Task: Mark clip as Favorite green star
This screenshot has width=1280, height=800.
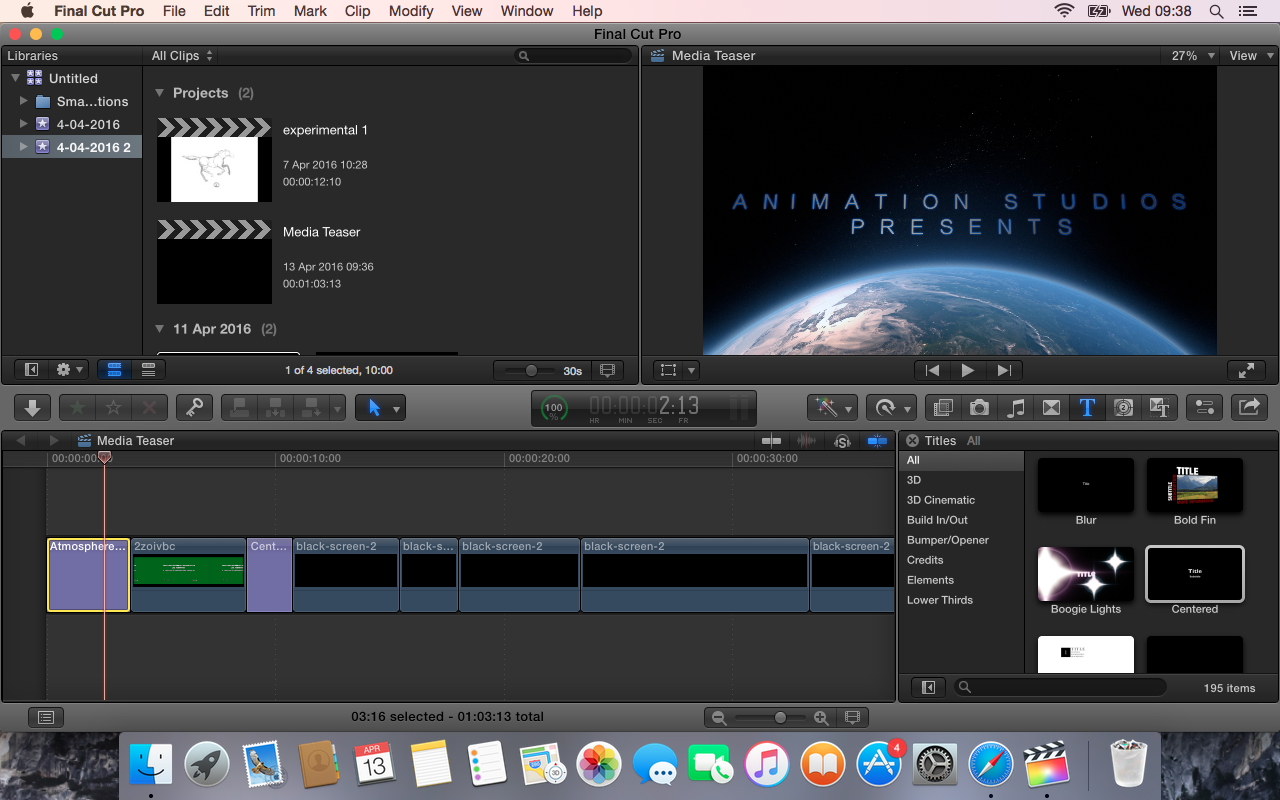Action: coord(77,407)
